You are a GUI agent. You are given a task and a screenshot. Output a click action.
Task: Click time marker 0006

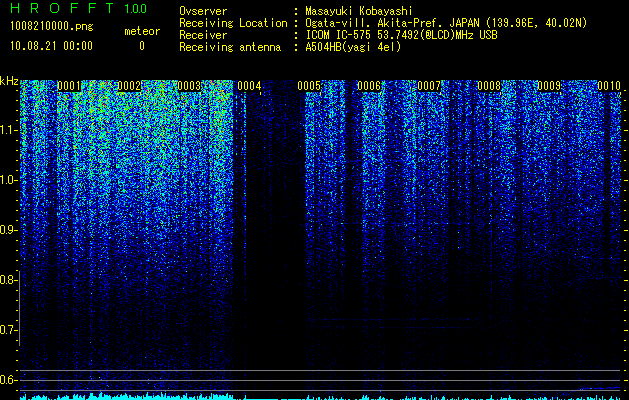pyautogui.click(x=369, y=86)
